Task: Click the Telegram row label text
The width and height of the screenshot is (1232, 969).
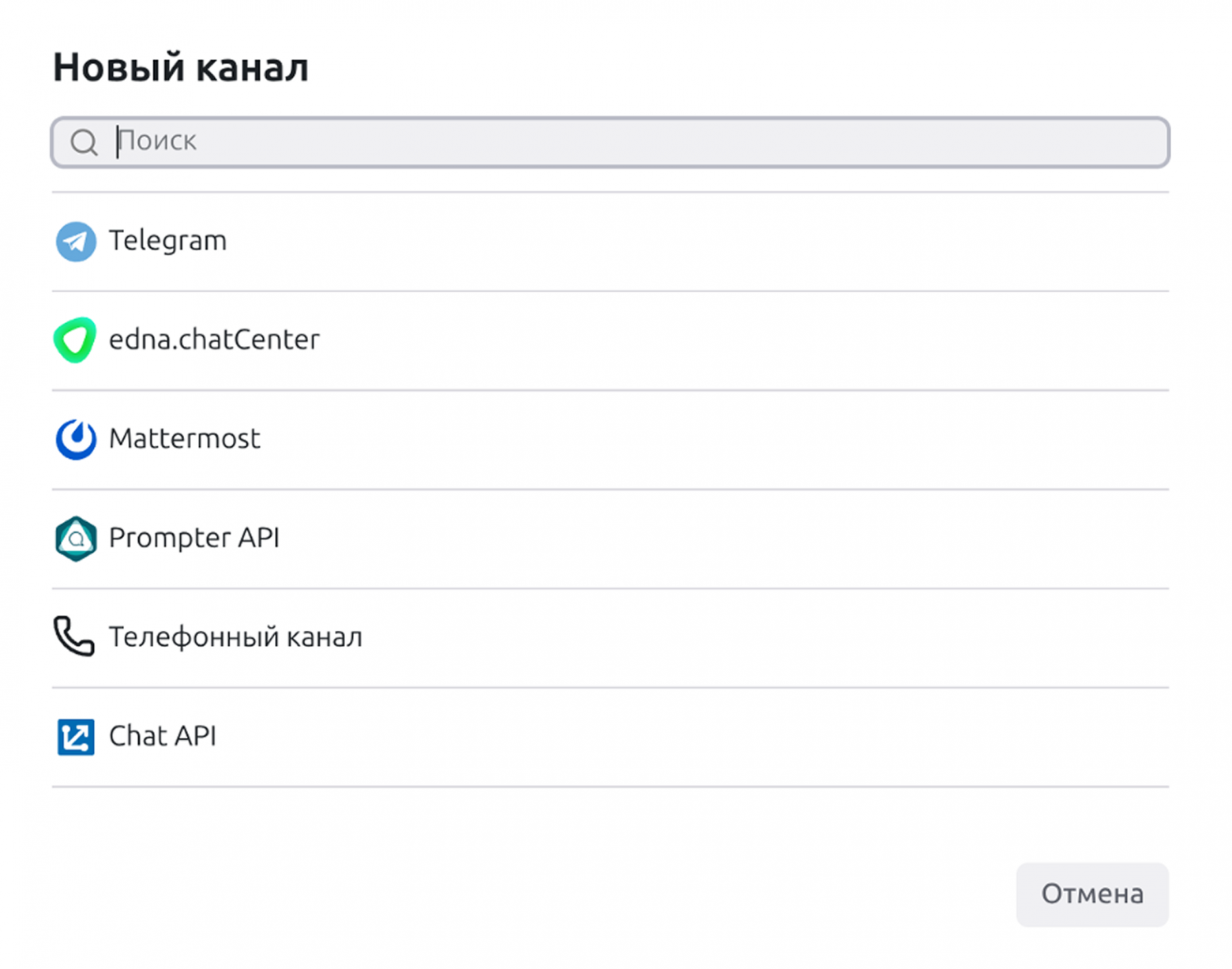Action: tap(167, 241)
